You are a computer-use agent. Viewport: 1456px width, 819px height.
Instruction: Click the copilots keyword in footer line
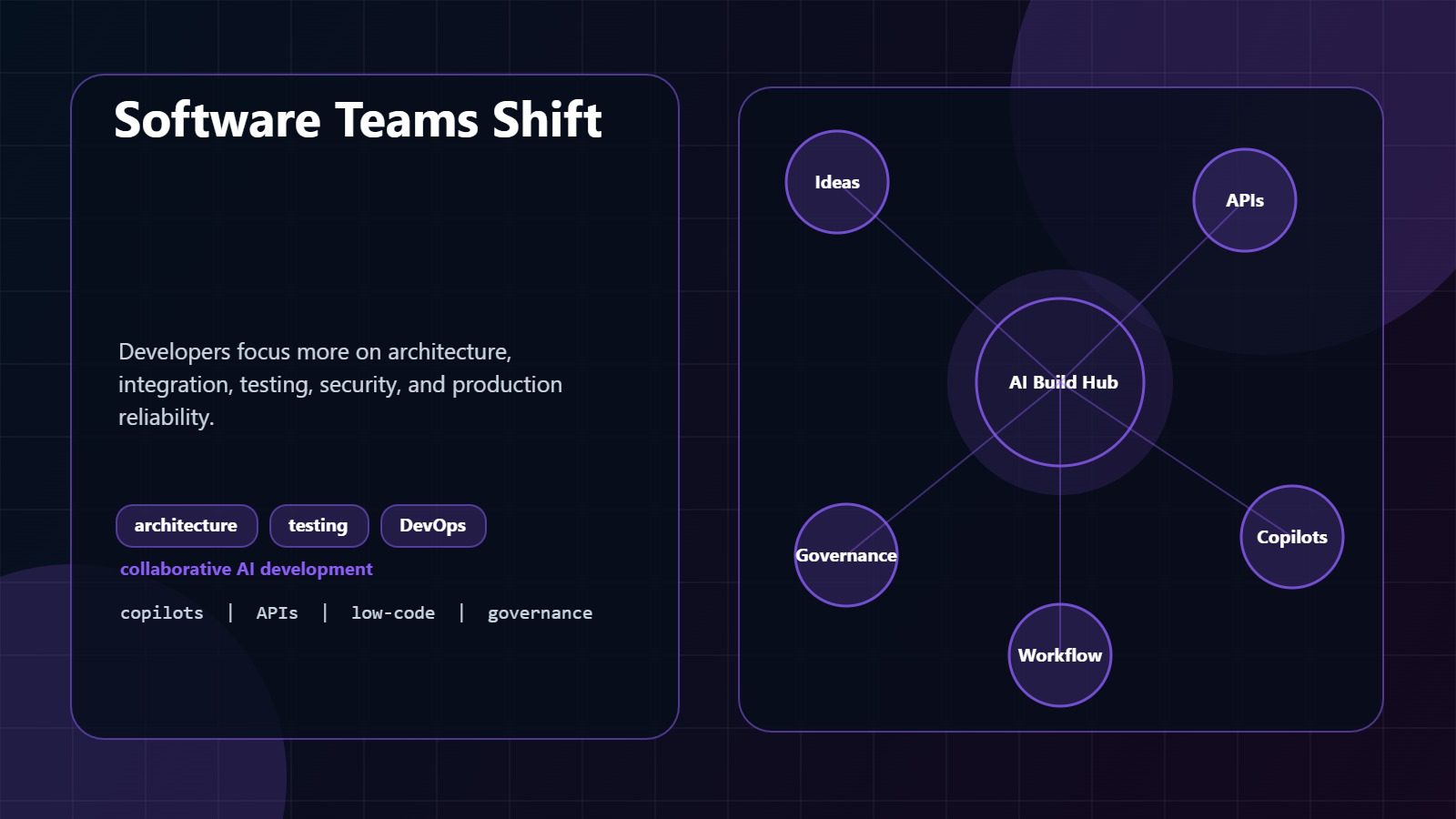[162, 613]
